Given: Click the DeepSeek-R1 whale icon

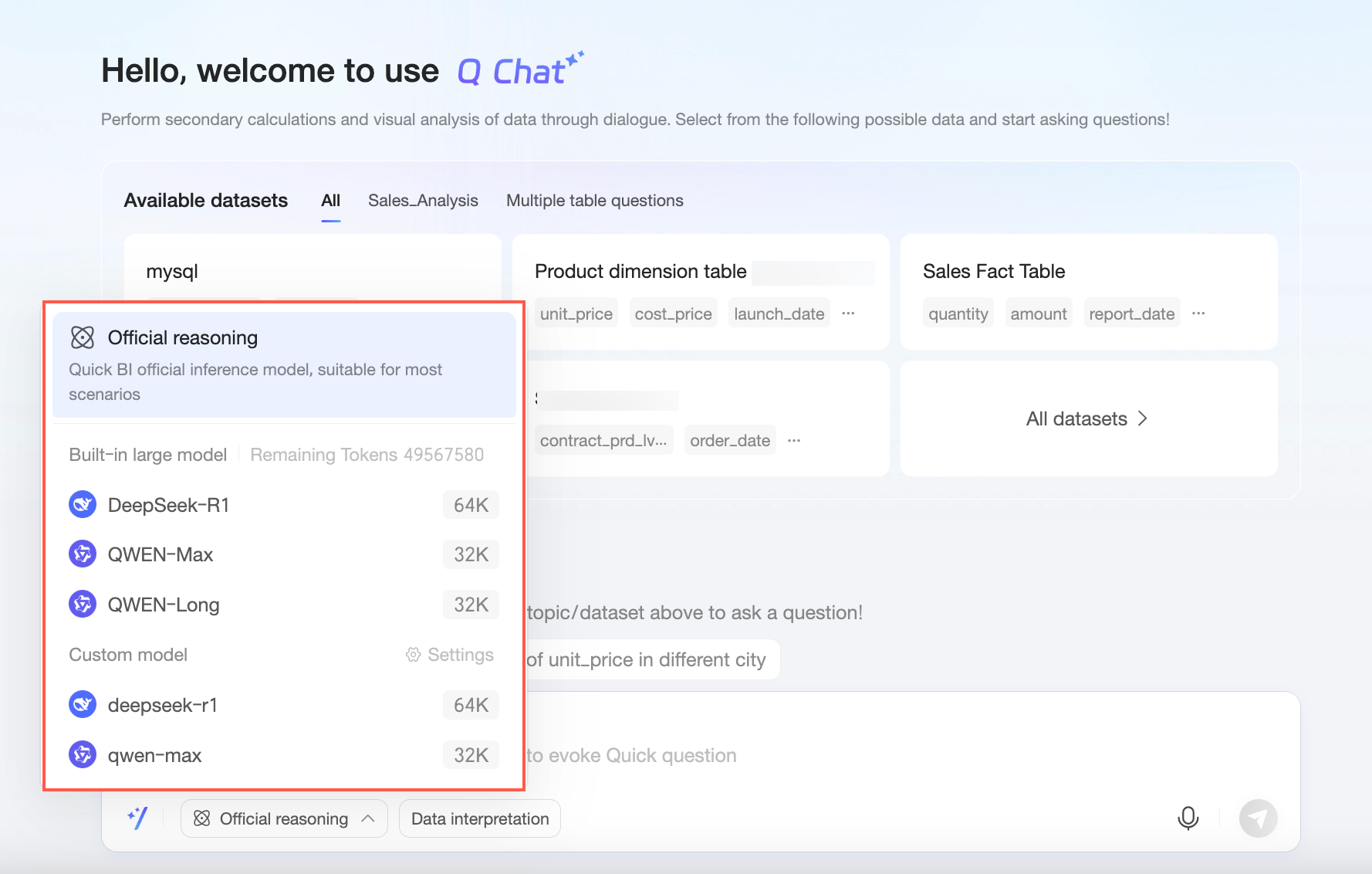Looking at the screenshot, I should [x=83, y=505].
